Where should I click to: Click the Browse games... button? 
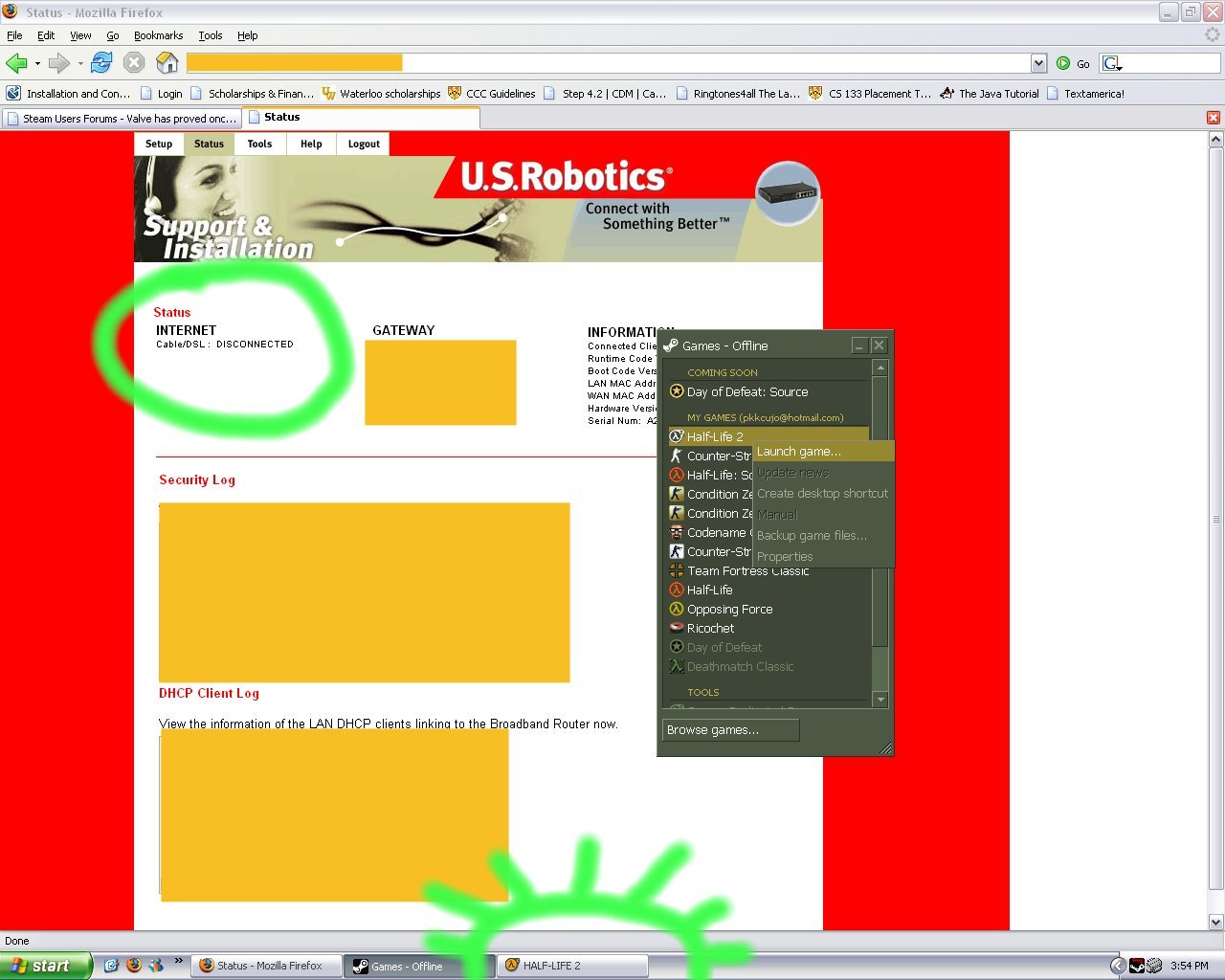coord(730,730)
